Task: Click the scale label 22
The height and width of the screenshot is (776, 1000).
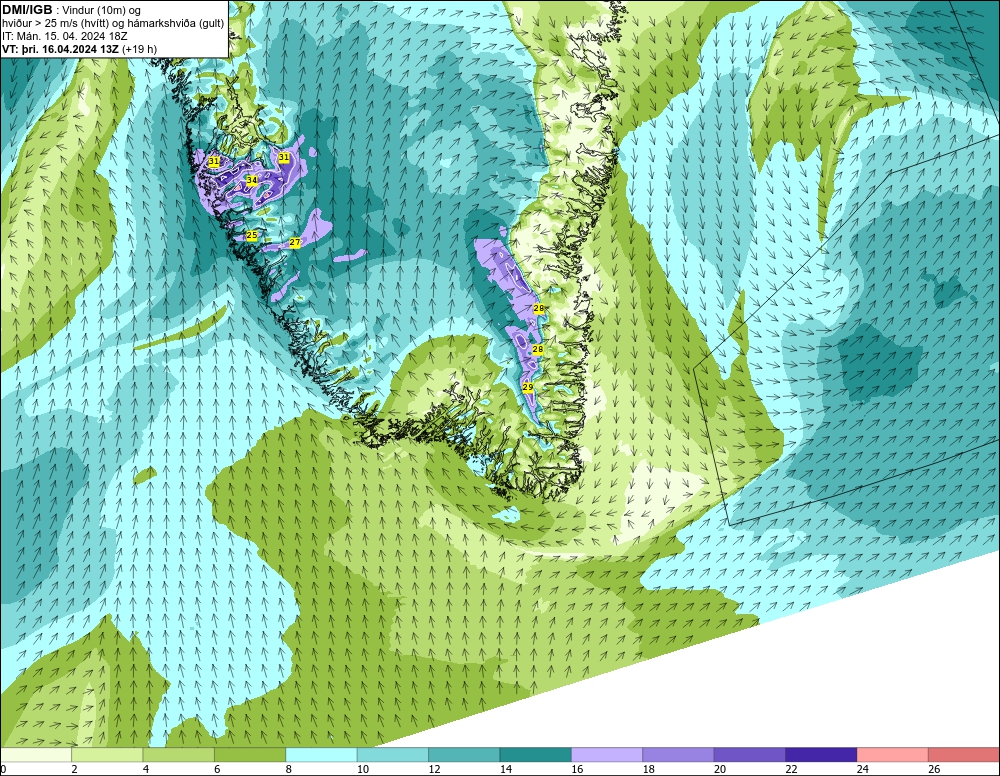Action: tap(791, 769)
